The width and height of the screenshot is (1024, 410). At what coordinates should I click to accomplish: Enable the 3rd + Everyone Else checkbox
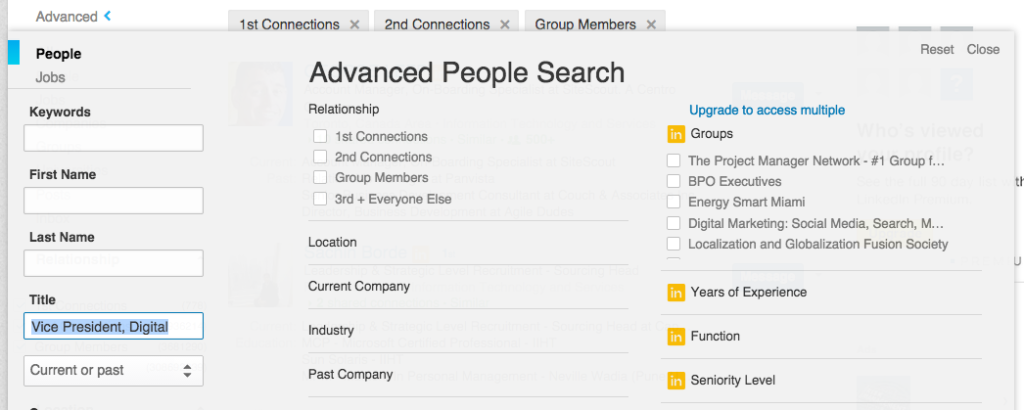click(x=320, y=198)
